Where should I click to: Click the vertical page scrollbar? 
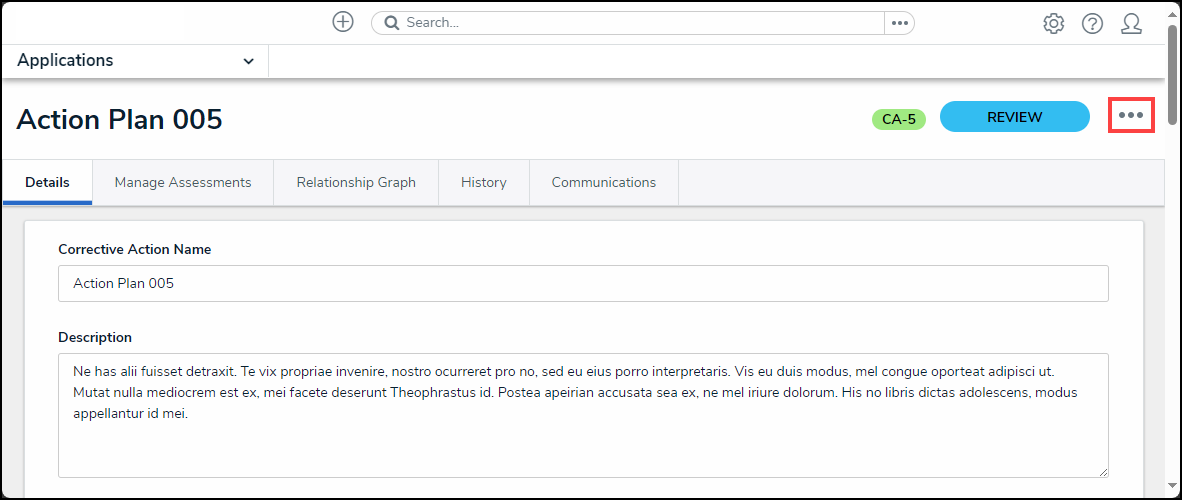[1172, 250]
